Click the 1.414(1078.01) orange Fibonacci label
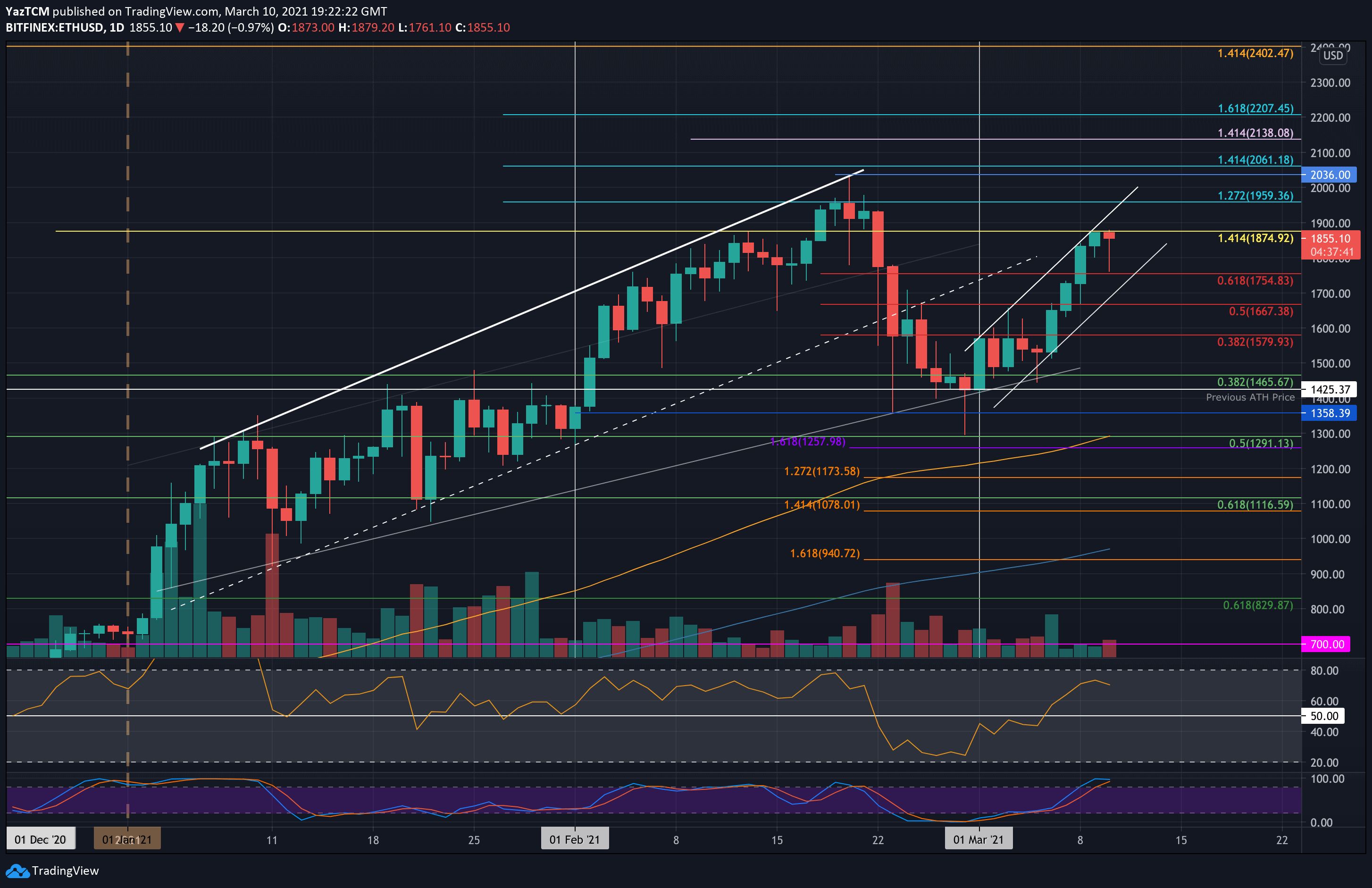Screen dimensions: 1372x888 coord(821,505)
